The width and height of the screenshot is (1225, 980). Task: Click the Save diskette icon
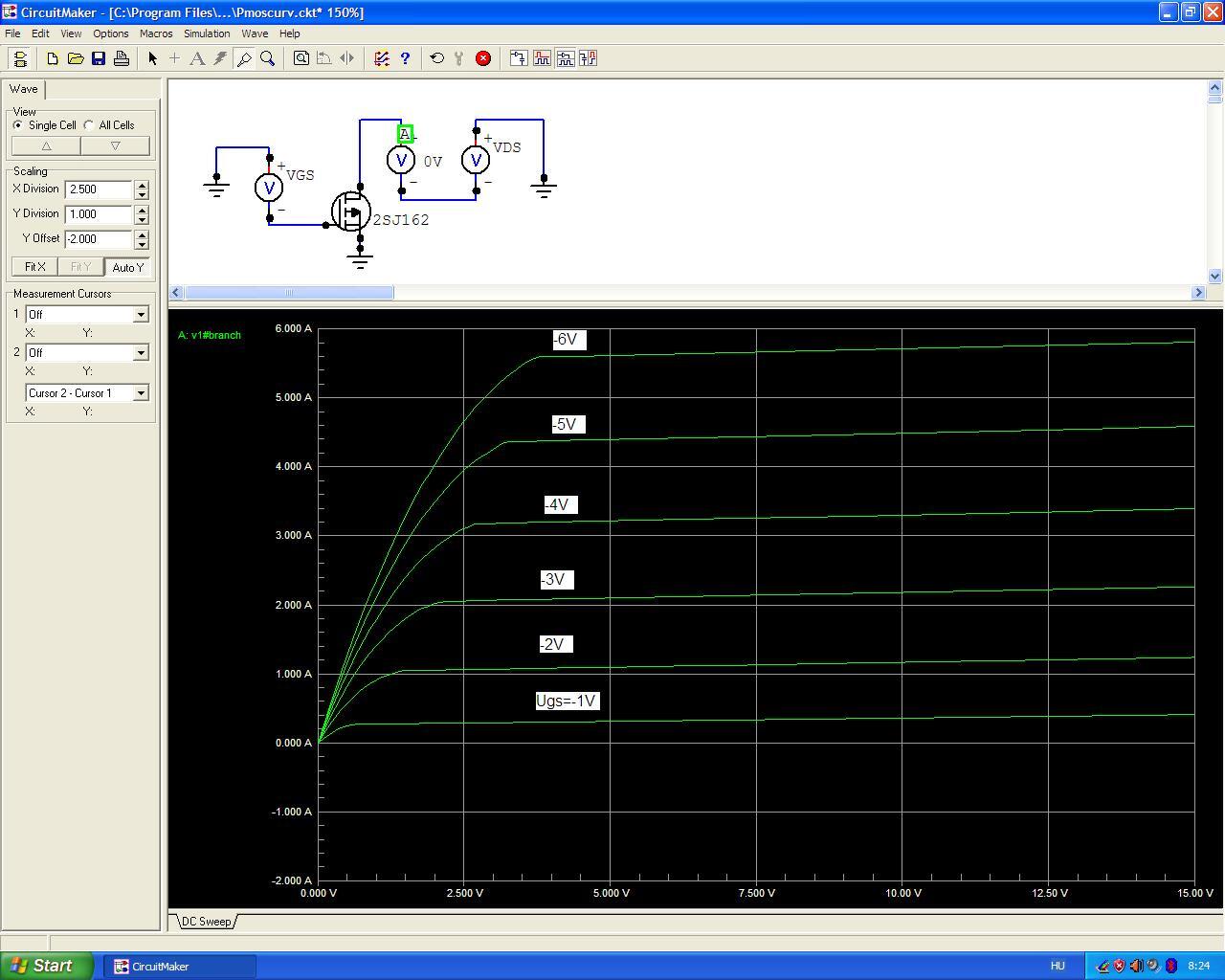click(99, 58)
